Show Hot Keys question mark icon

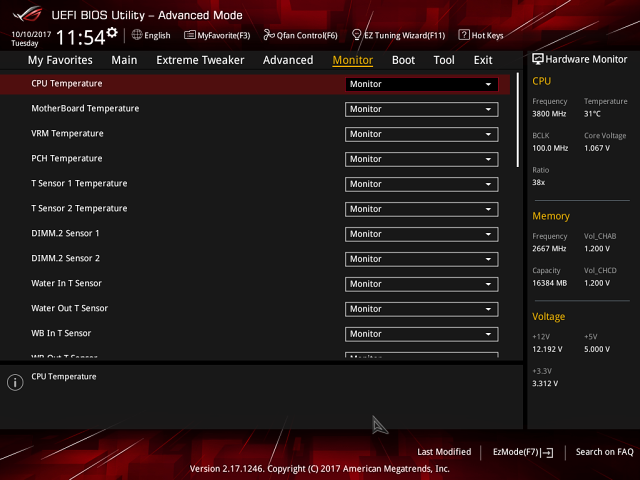coord(464,35)
